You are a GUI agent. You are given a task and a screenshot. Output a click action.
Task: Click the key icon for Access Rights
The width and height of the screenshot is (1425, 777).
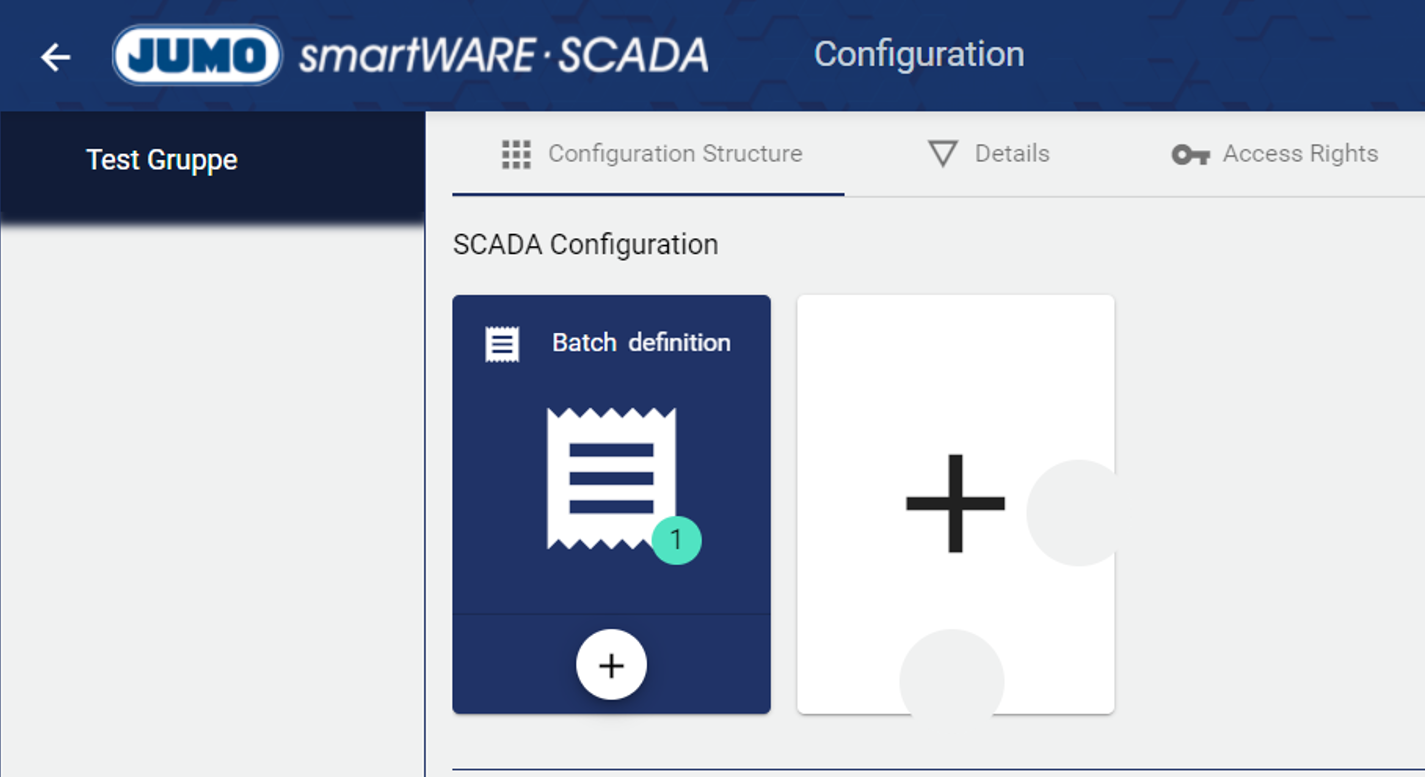(1190, 154)
